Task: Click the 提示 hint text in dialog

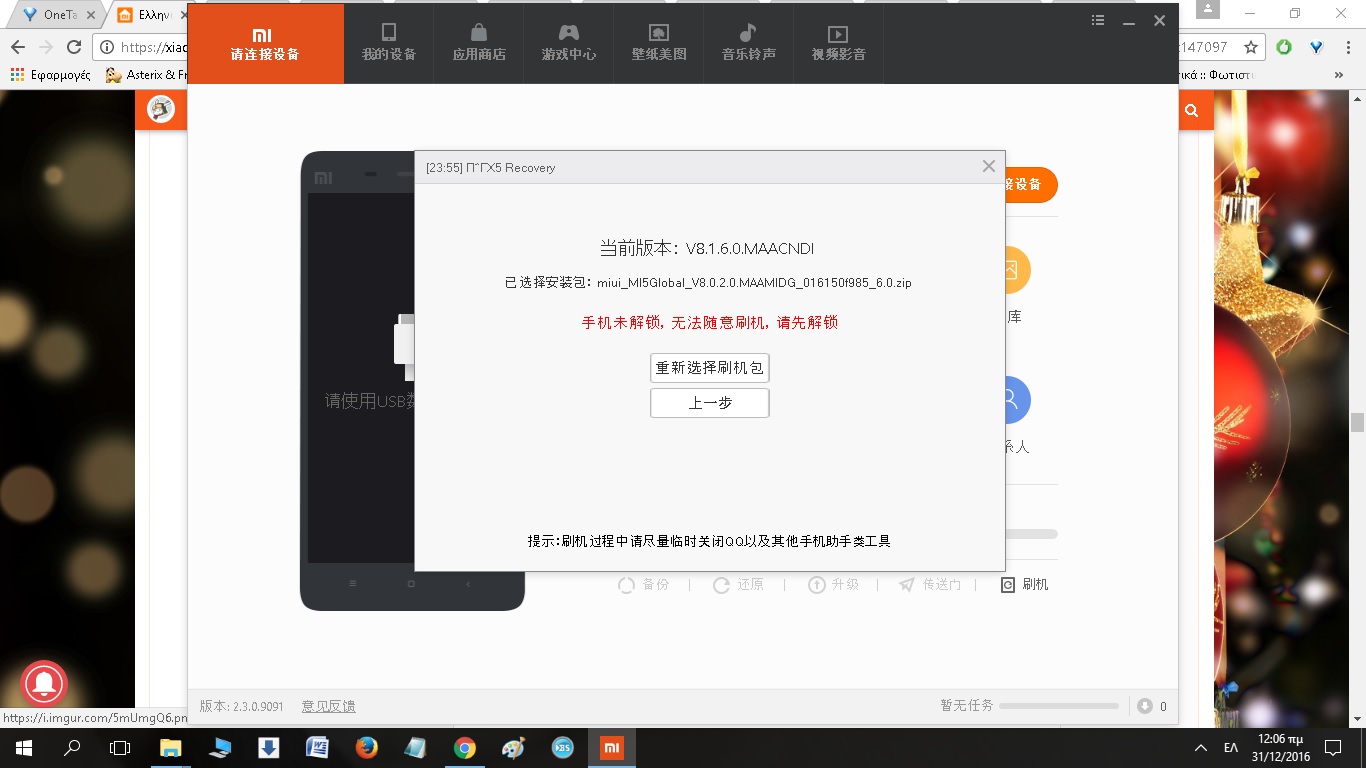Action: coord(709,541)
